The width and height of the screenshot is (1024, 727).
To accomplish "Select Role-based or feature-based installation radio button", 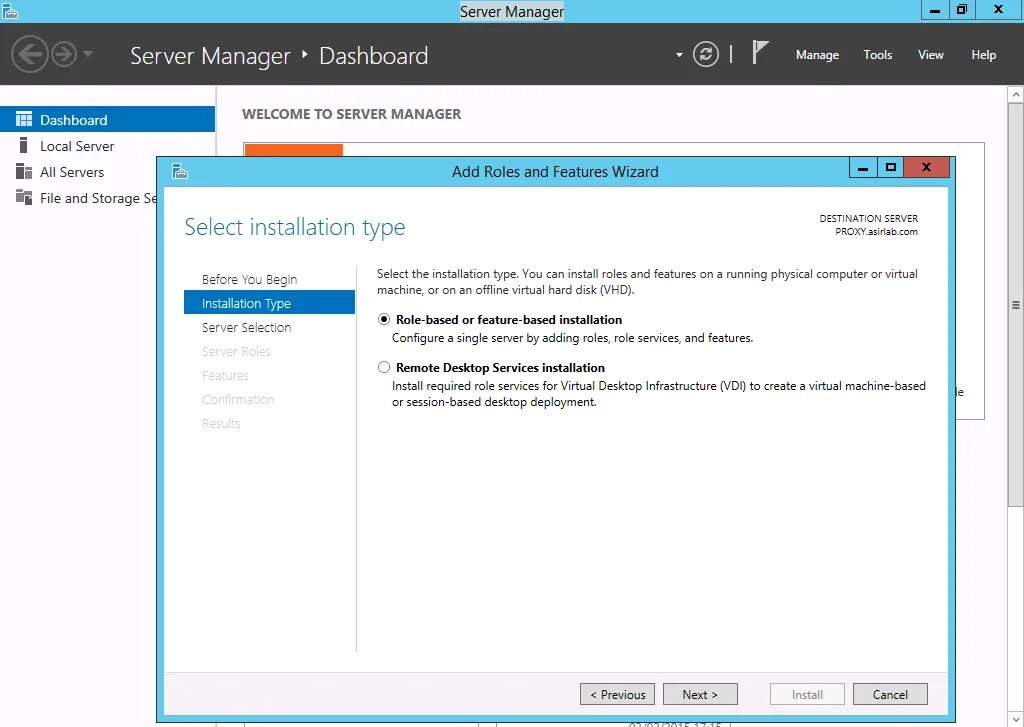I will coord(383,319).
